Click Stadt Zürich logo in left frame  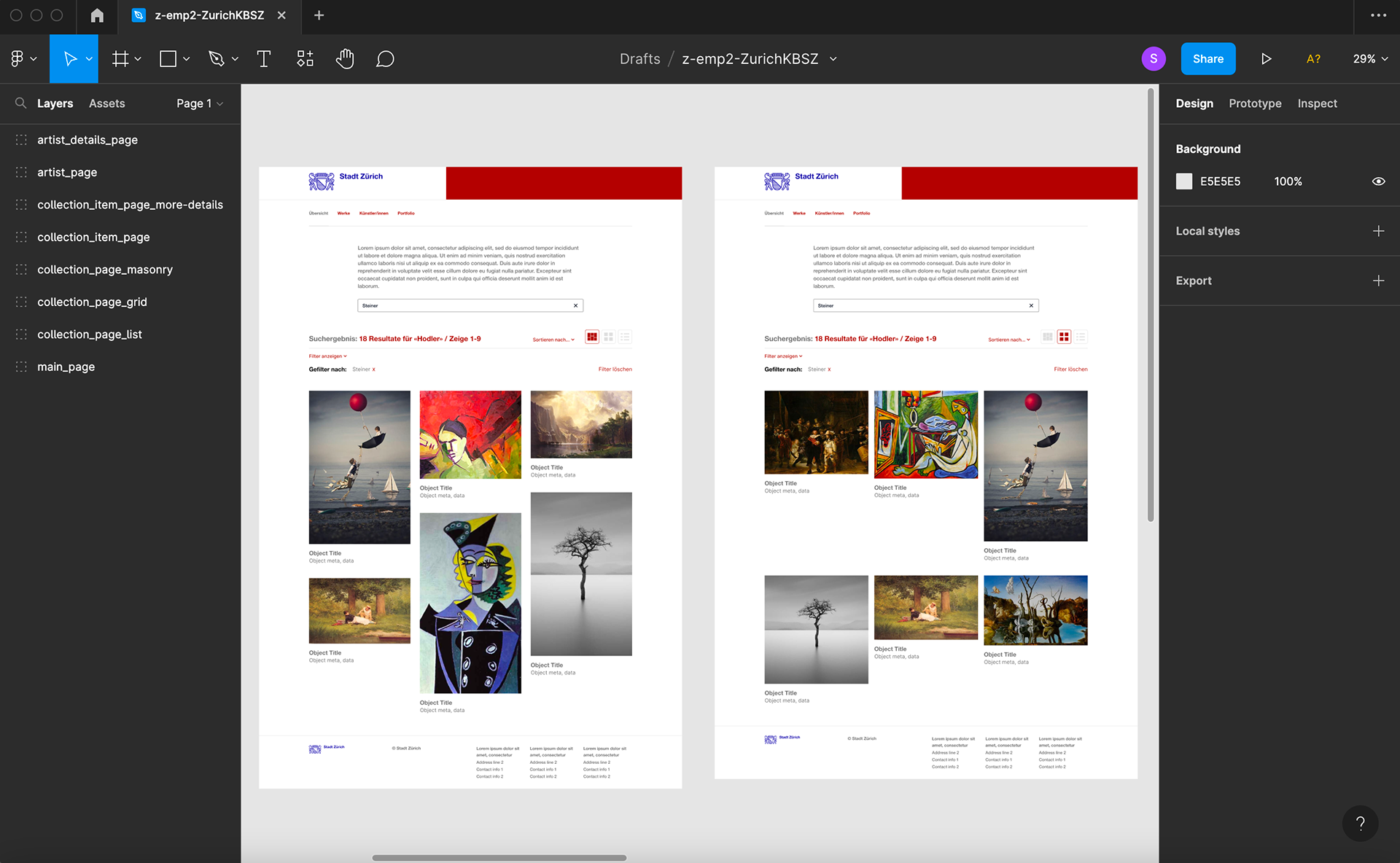coord(346,181)
